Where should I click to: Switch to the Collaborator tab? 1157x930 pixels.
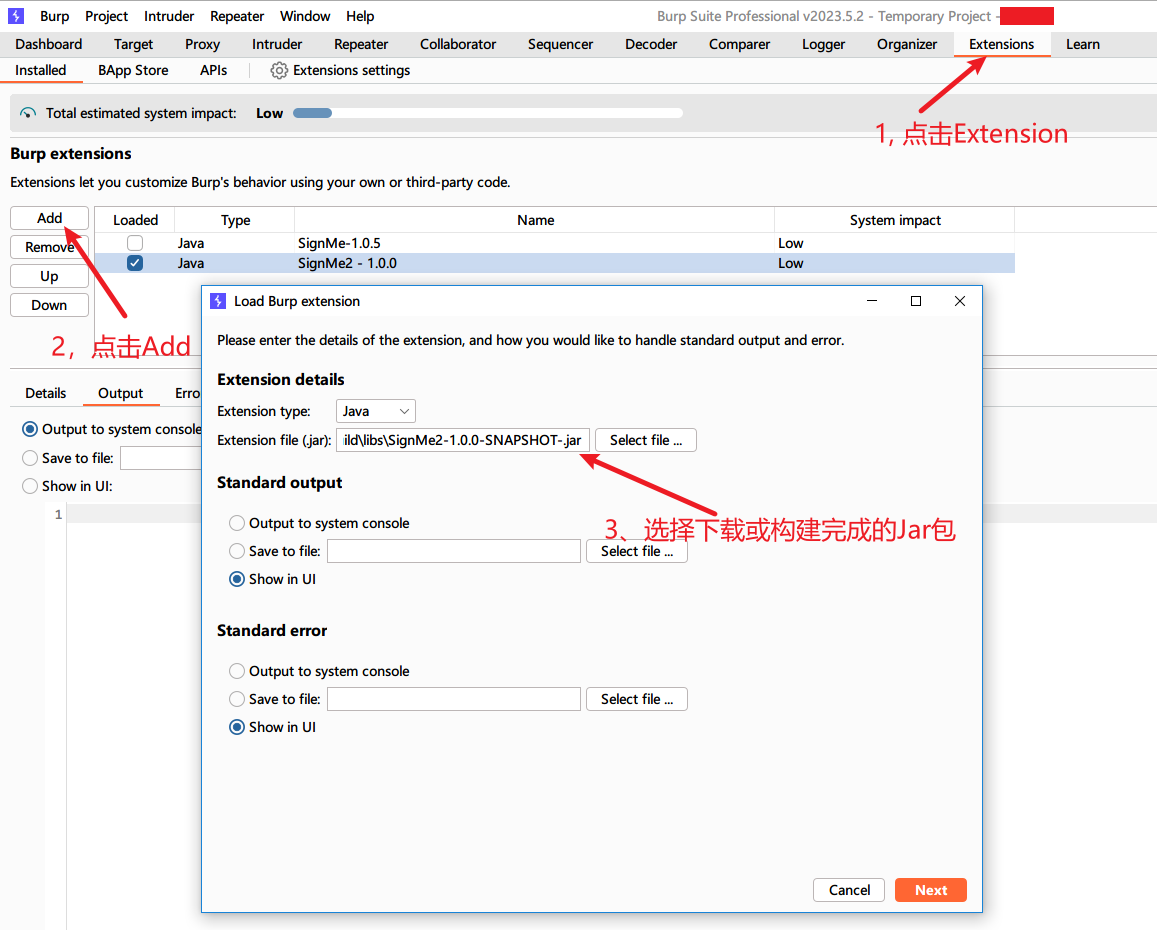(x=458, y=44)
